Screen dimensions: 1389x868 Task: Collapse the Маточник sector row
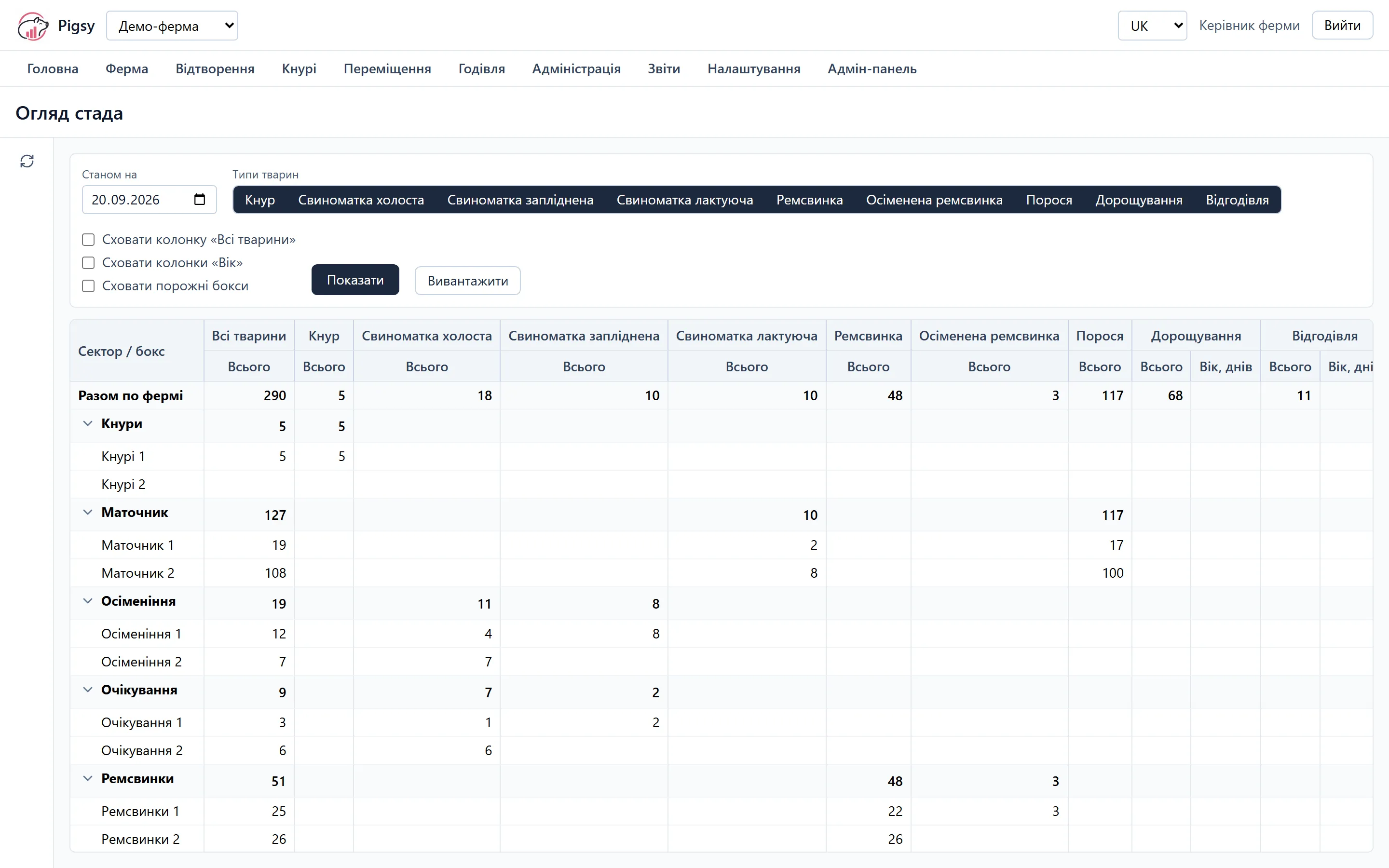point(88,513)
